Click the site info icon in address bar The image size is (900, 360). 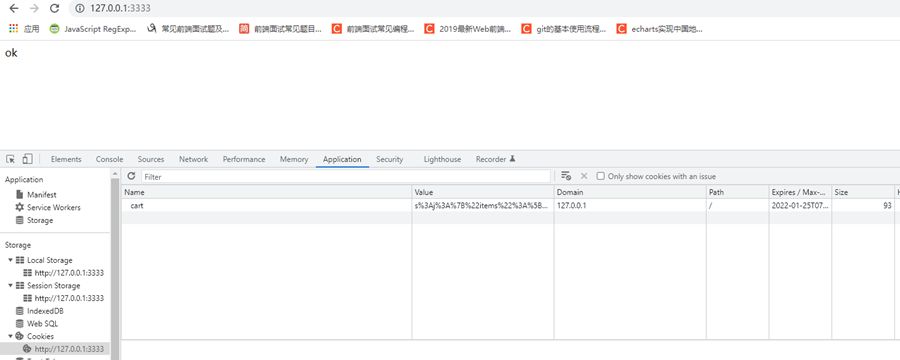pyautogui.click(x=80, y=8)
